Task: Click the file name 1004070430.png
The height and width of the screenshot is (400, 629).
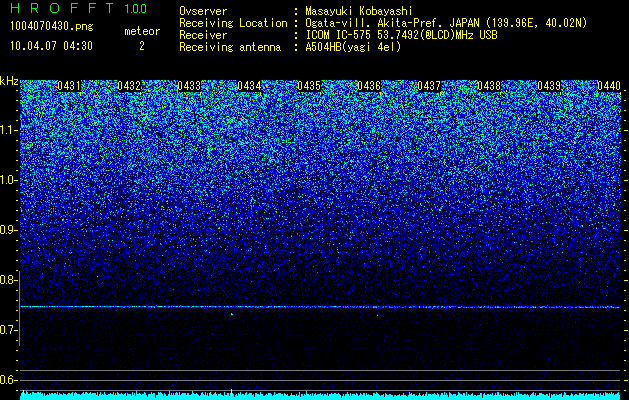Action: coord(52,26)
